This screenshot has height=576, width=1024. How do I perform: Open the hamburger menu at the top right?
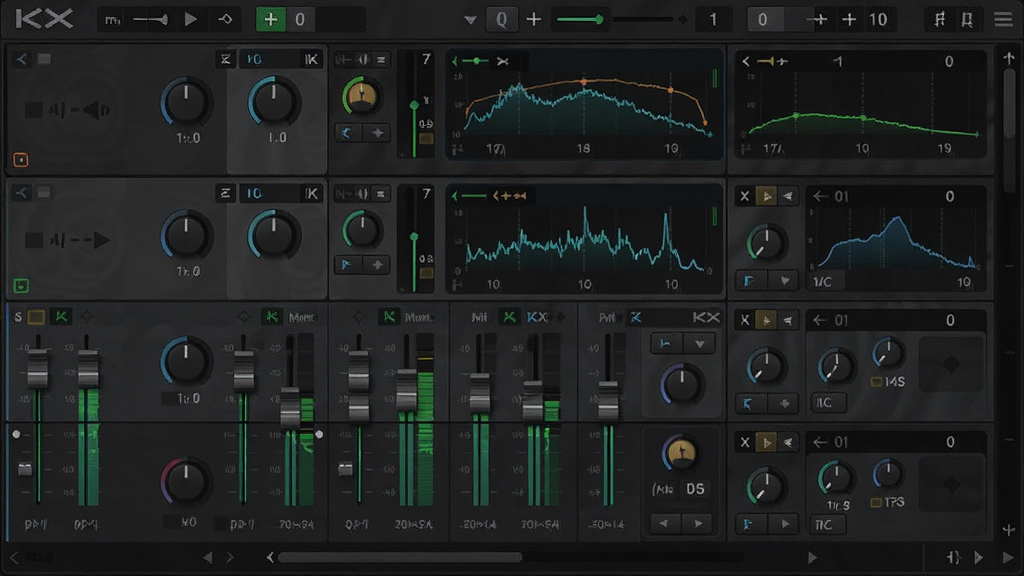(1003, 20)
